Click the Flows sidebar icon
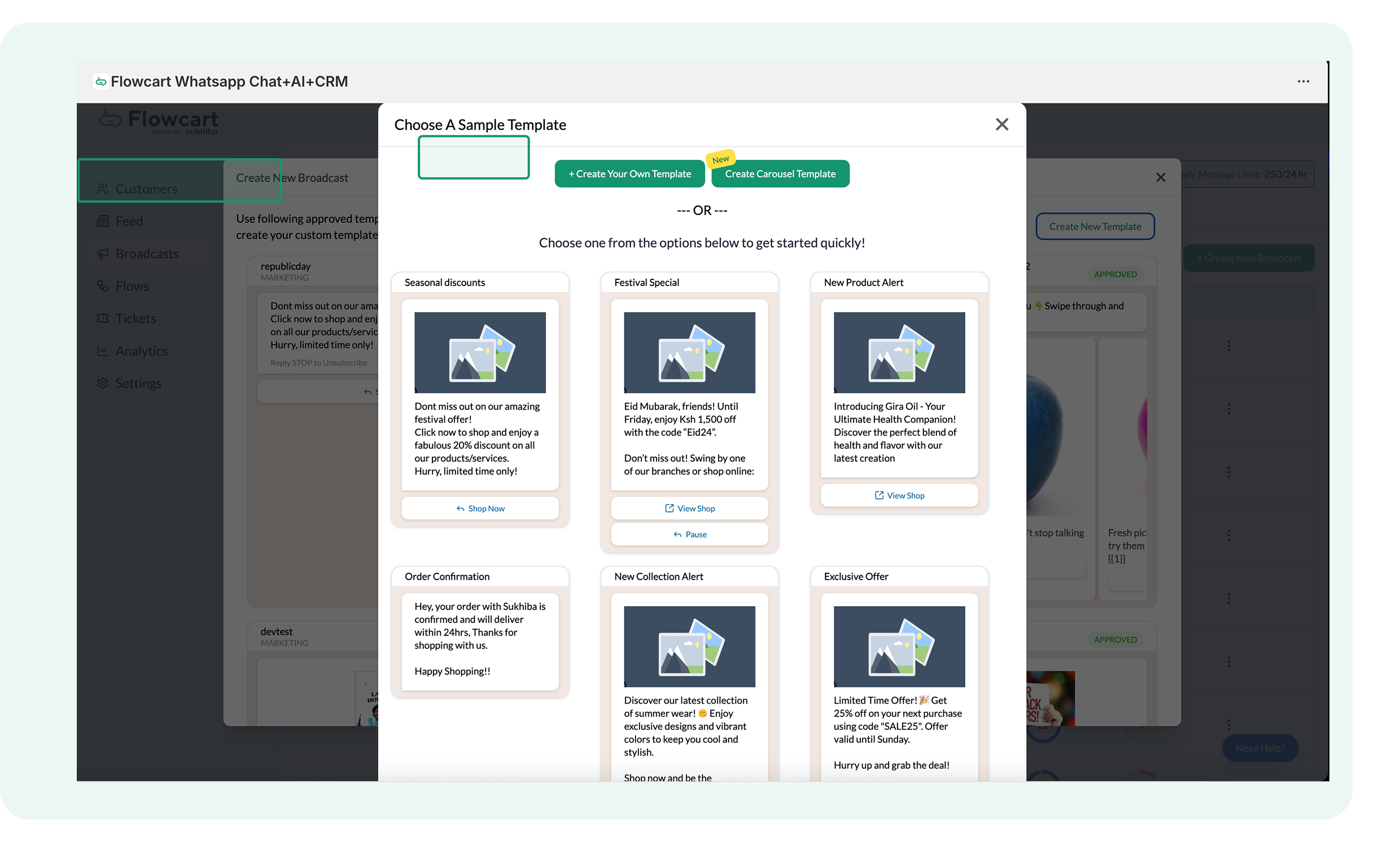Viewport: 1400px width, 842px height. (103, 286)
